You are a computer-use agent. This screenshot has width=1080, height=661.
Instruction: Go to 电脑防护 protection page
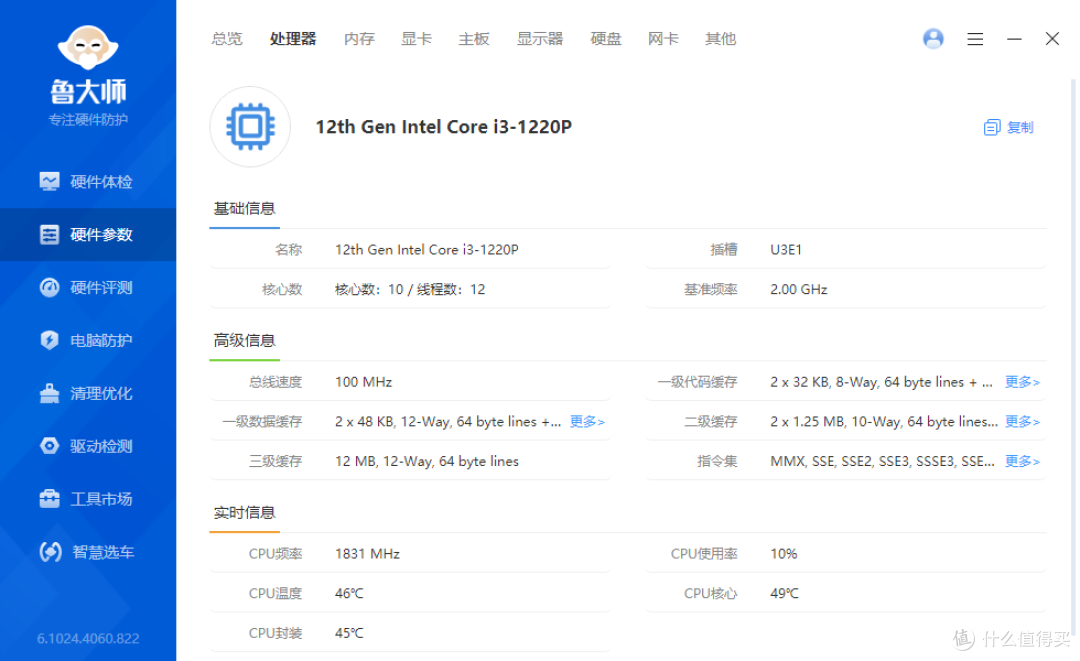point(87,340)
